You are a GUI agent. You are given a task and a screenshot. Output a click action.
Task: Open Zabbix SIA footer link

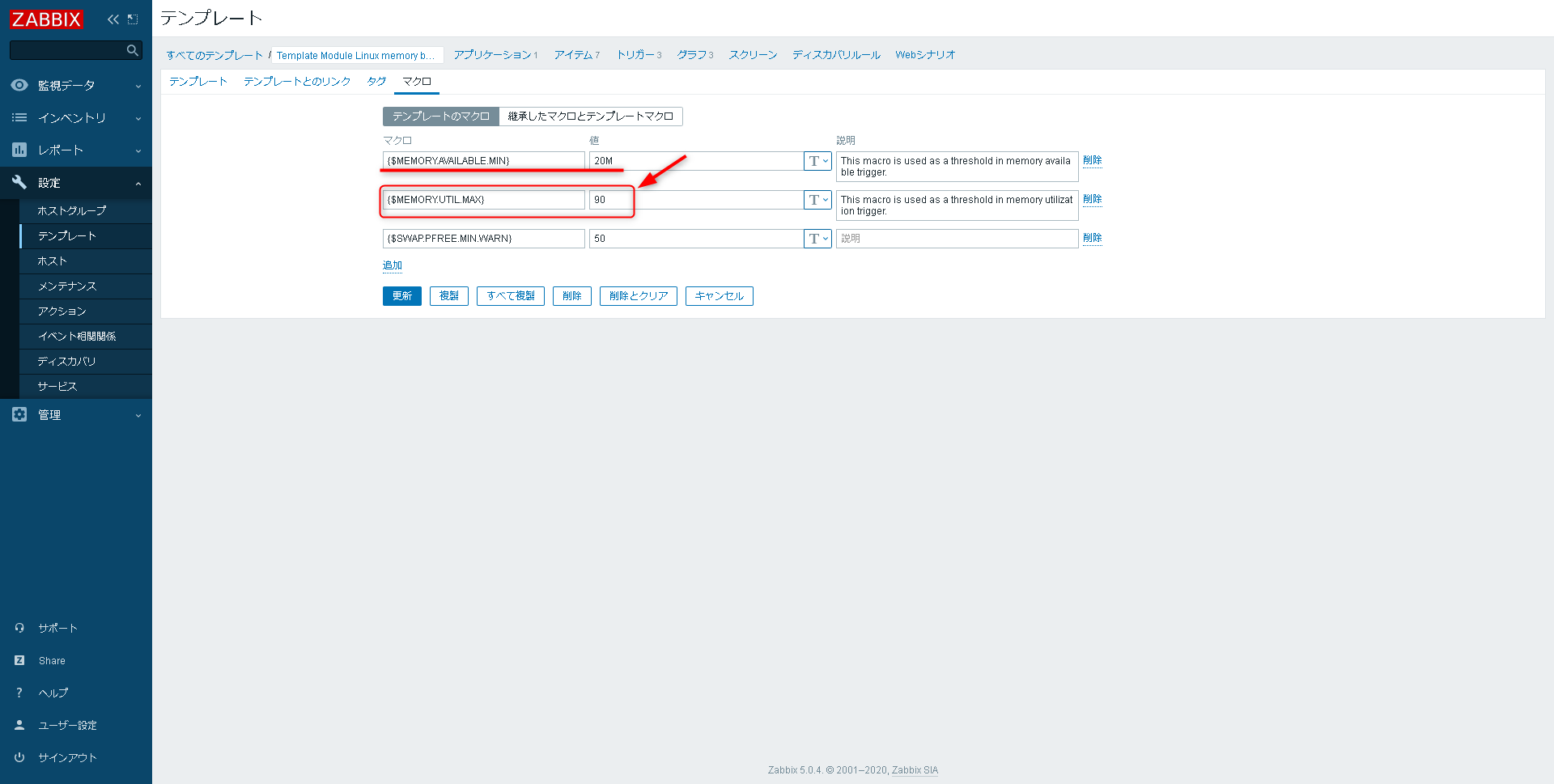[915, 770]
